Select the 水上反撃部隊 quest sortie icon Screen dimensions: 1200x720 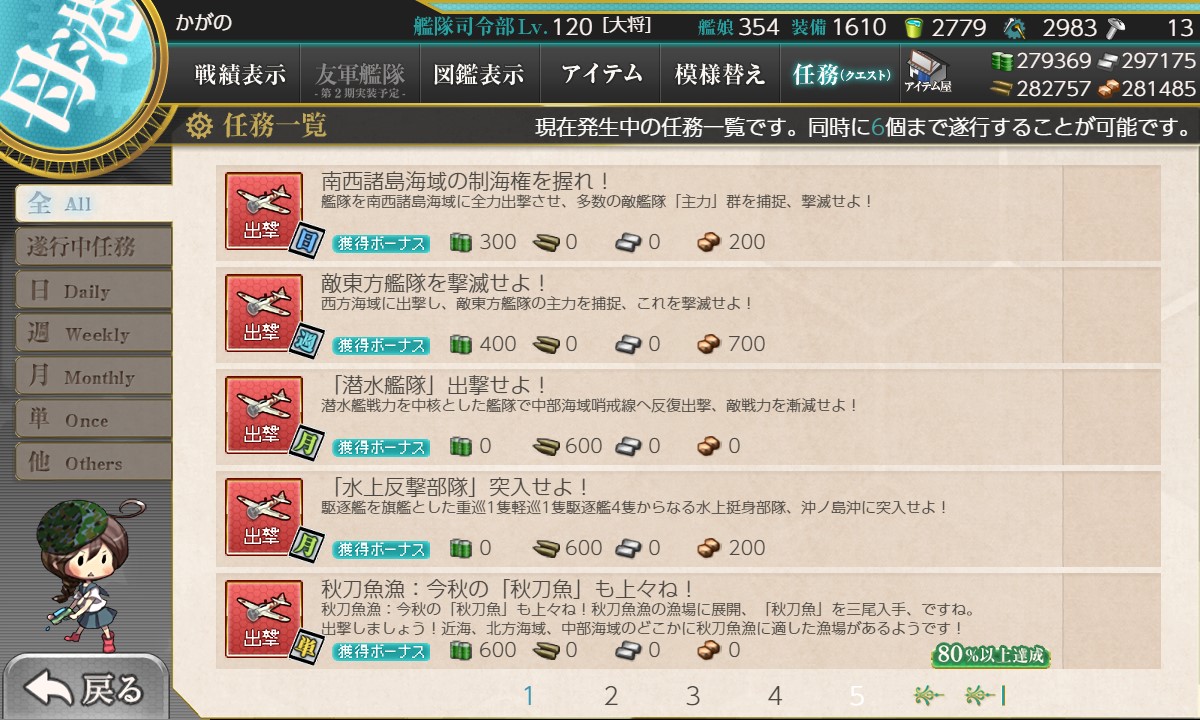pos(264,517)
